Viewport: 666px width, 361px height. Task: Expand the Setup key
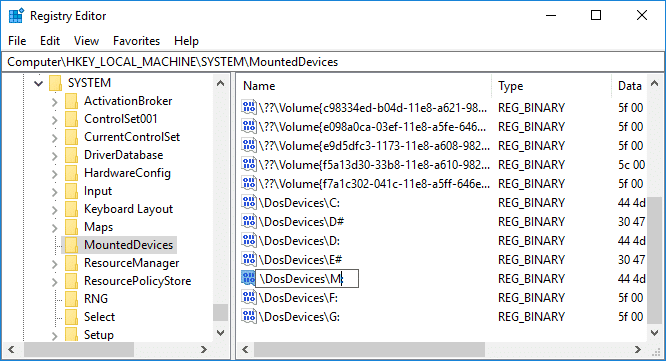pos(54,336)
